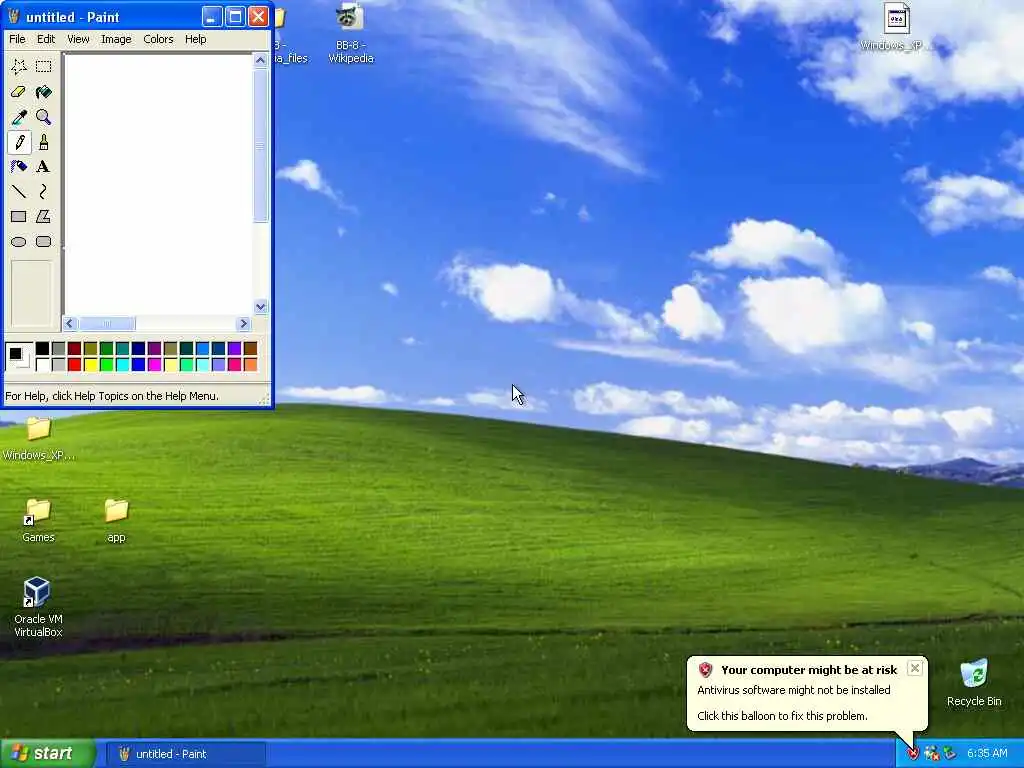Pick the bright red palette color
Viewport: 1024px width, 768px height.
tap(74, 364)
